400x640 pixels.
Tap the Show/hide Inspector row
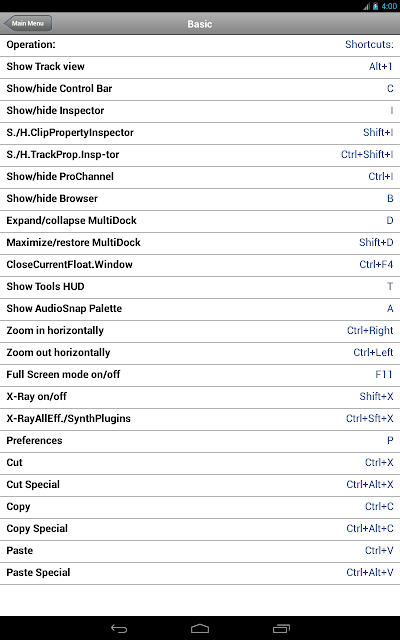(x=200, y=111)
